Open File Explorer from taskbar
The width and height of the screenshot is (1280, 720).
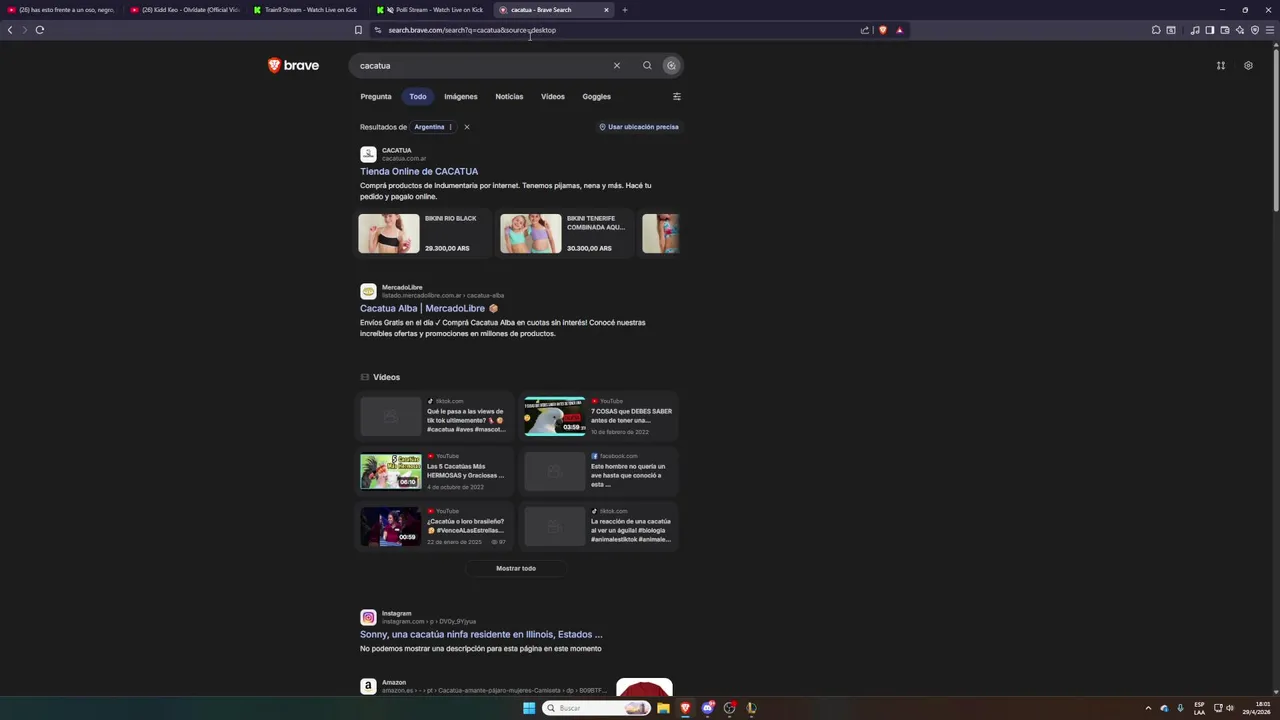pos(663,708)
